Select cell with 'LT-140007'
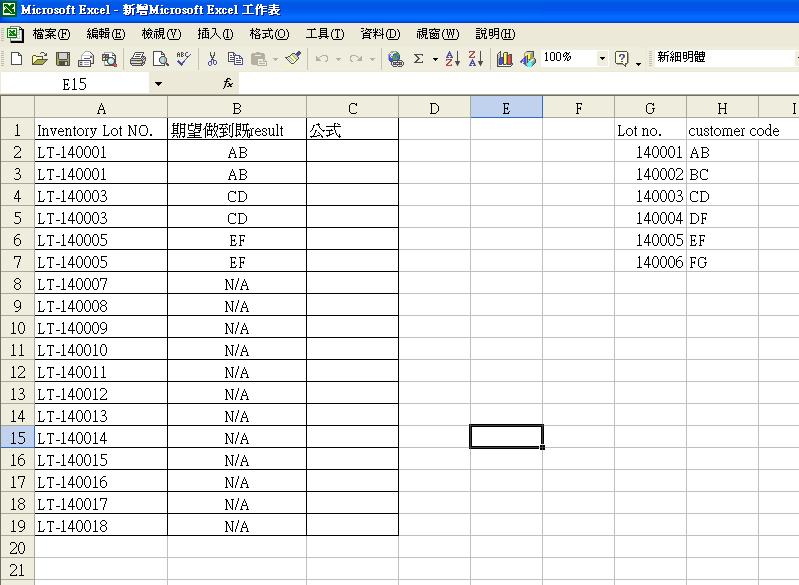 pos(101,284)
